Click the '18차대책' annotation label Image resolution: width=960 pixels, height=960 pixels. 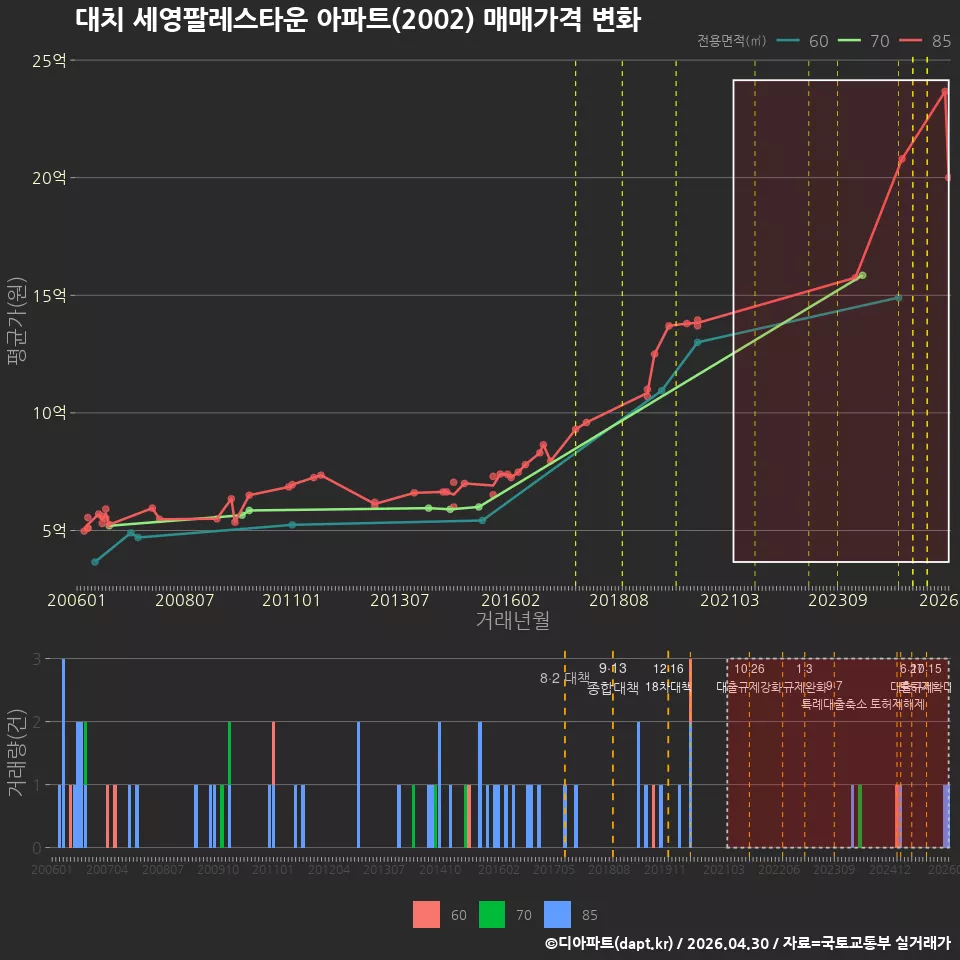(x=668, y=686)
